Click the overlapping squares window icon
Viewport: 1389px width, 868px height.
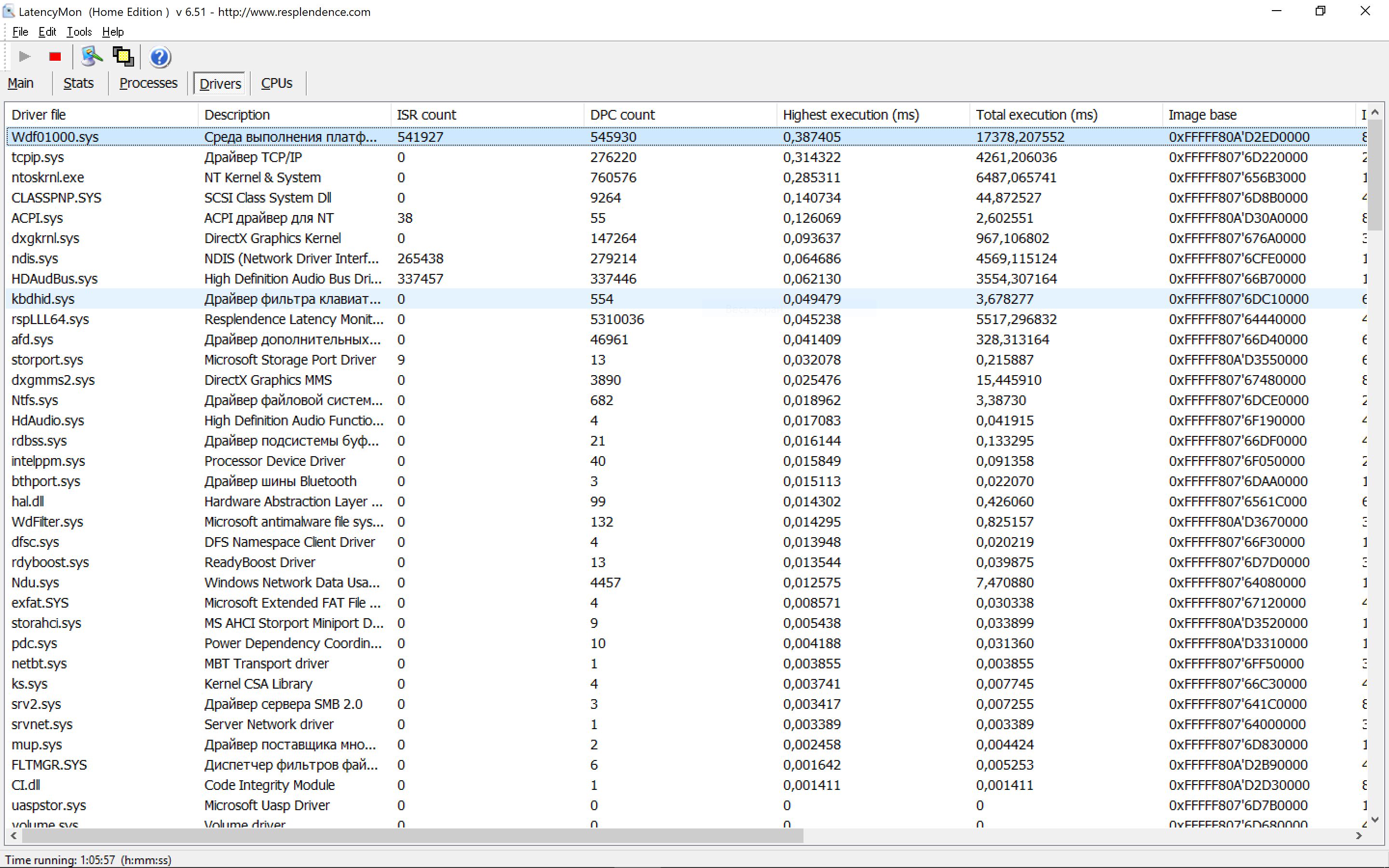(123, 57)
